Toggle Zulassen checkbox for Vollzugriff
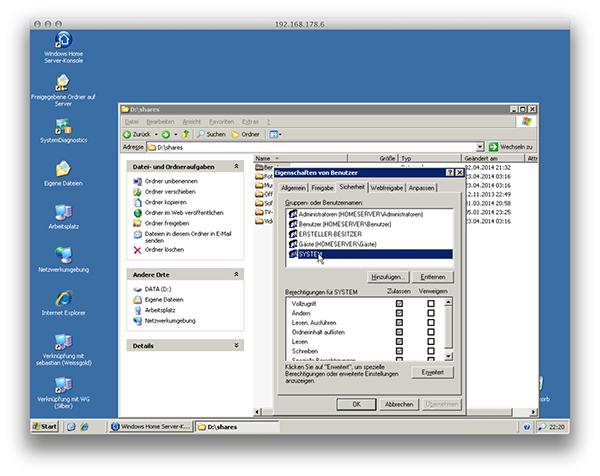Image resolution: width=600 pixels, height=476 pixels. (x=400, y=302)
